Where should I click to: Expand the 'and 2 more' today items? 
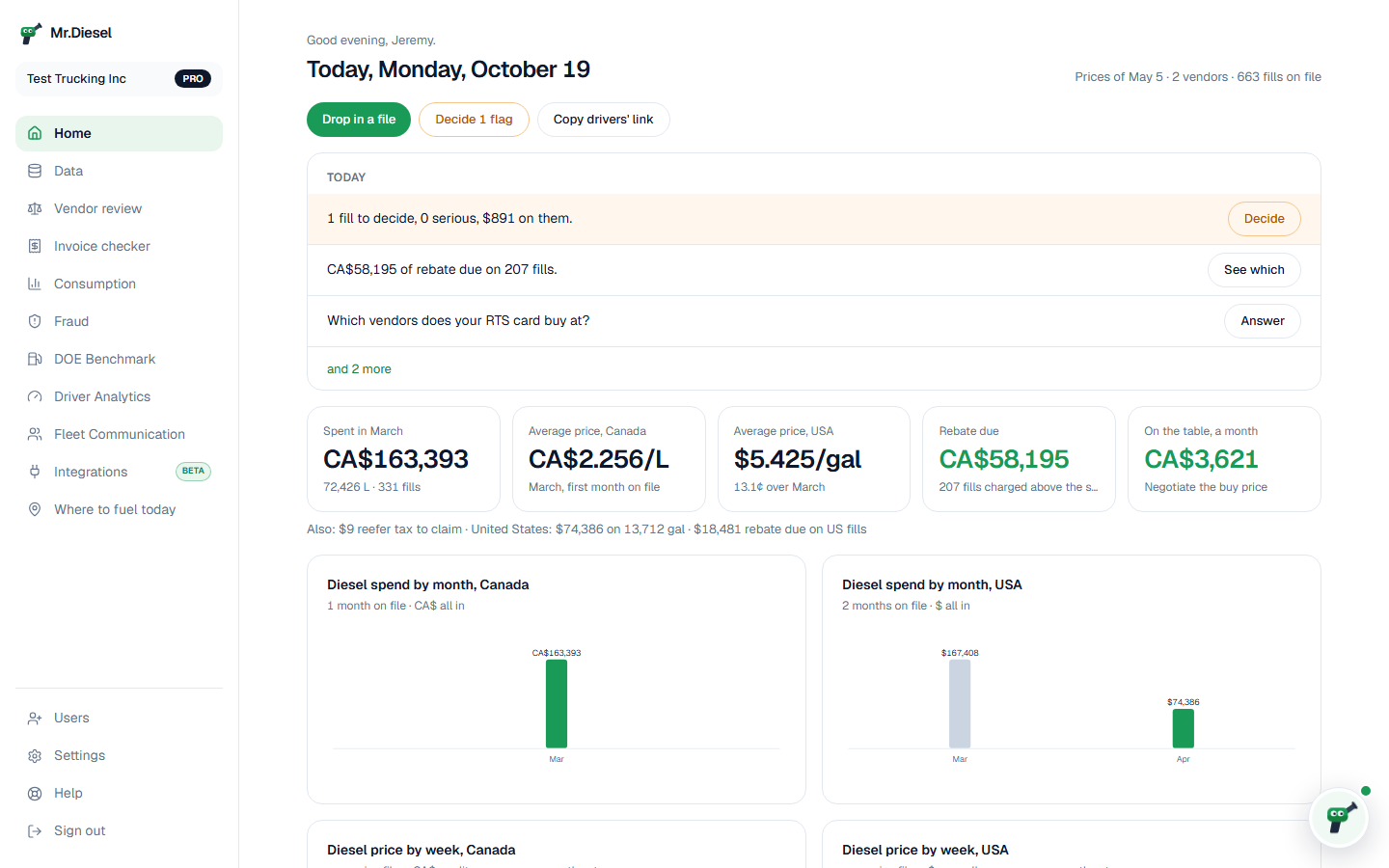click(359, 369)
